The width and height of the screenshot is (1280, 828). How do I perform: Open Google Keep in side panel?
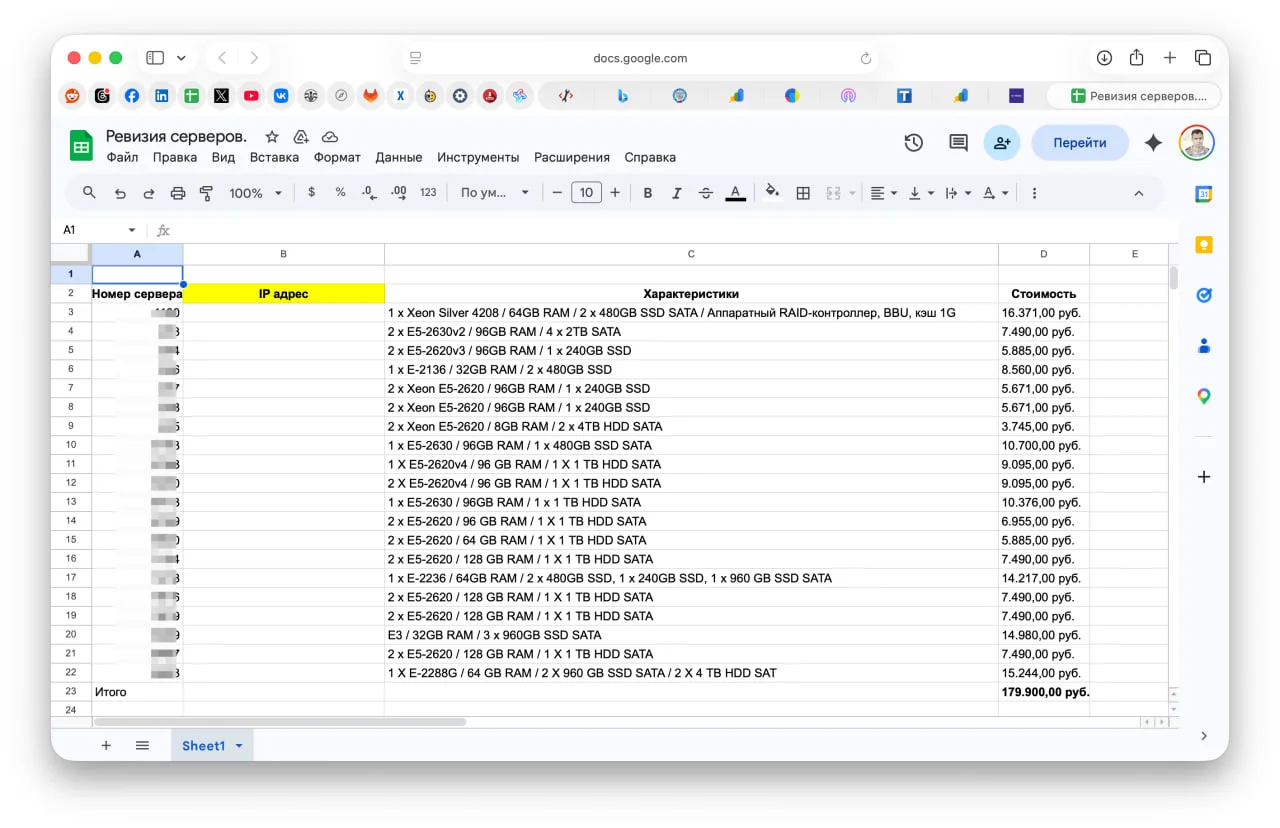[x=1204, y=245]
